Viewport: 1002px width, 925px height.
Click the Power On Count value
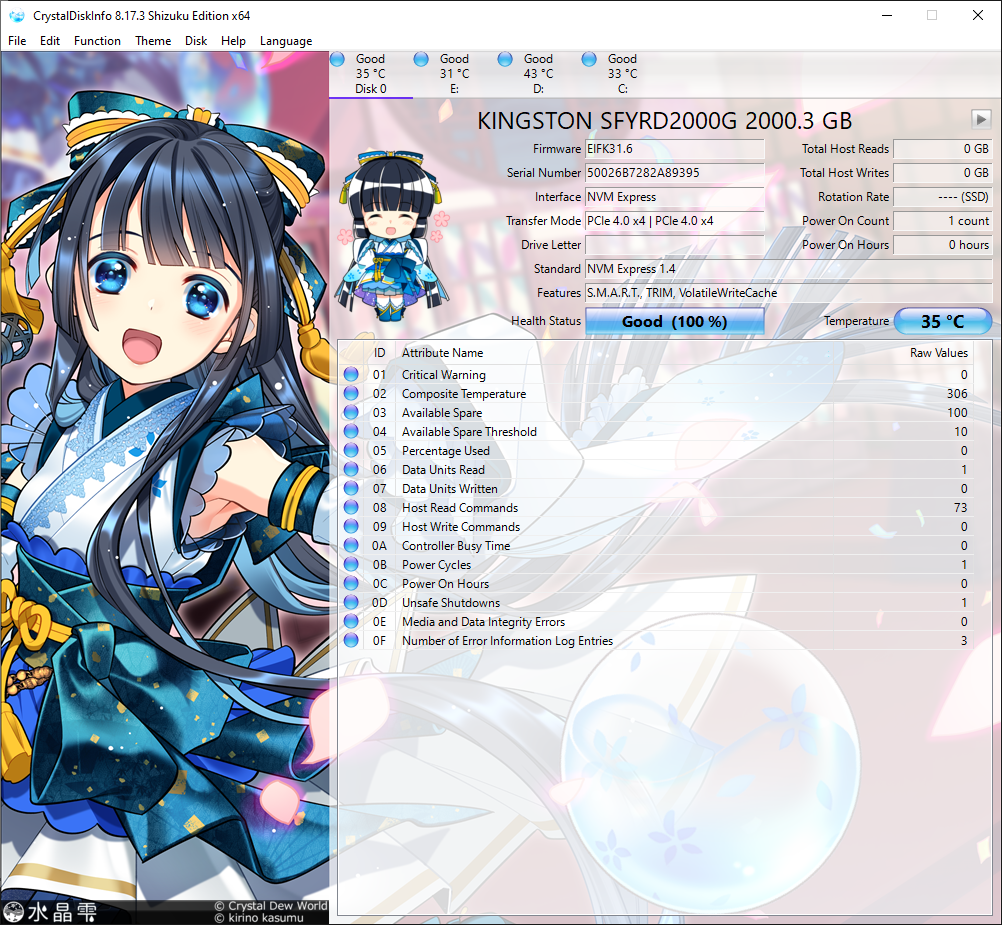tap(943, 221)
